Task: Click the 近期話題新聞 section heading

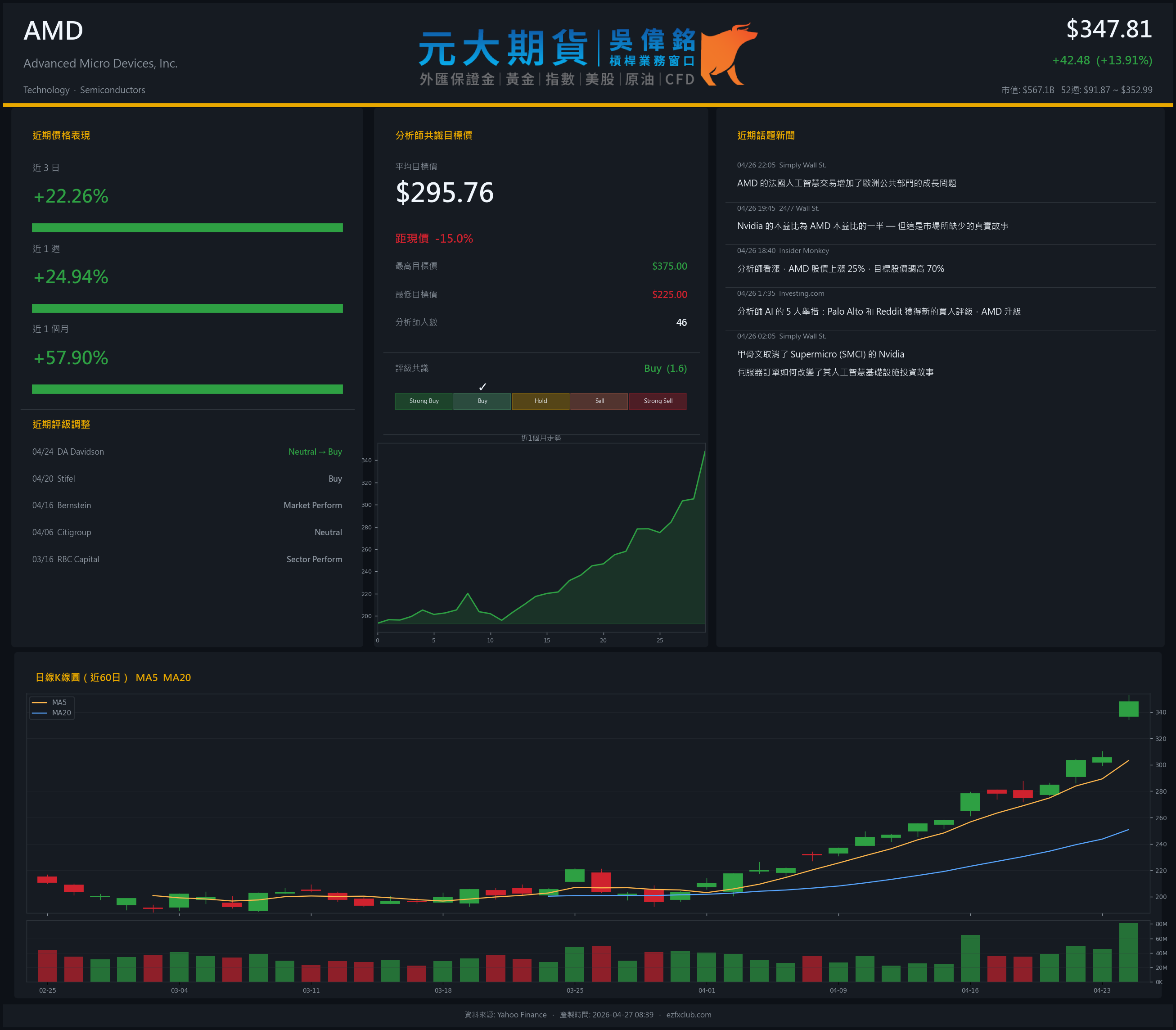Action: click(766, 136)
